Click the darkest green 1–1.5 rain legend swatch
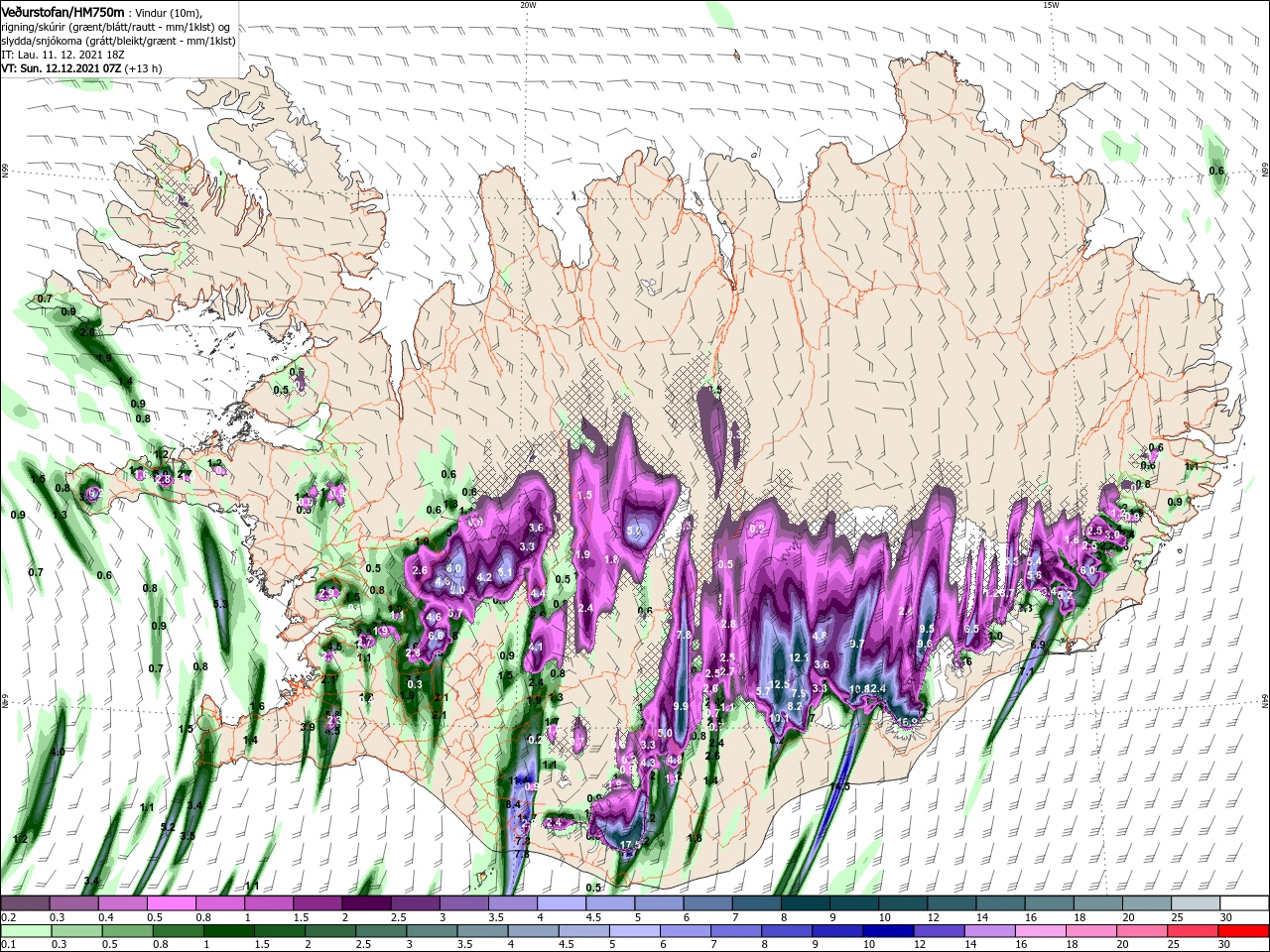This screenshot has height=952, width=1270. click(x=231, y=931)
